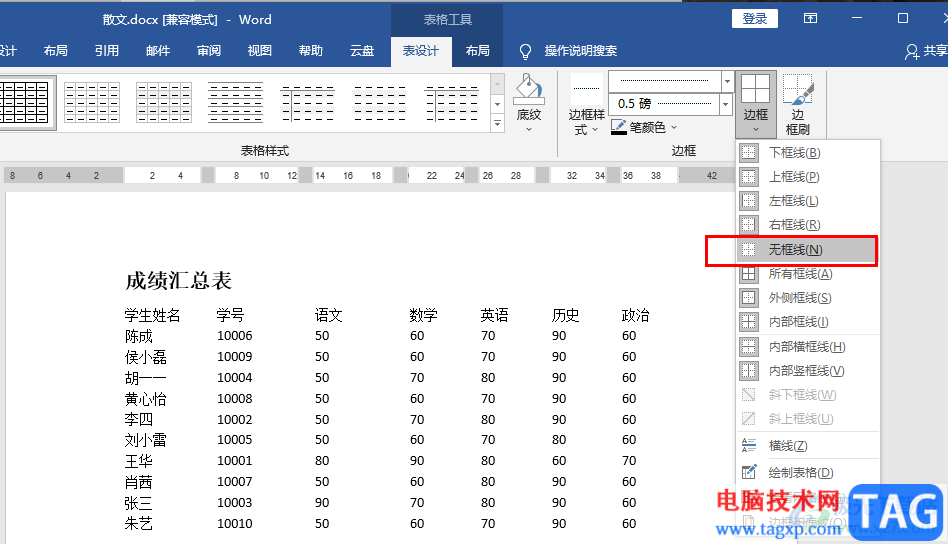Choose 内部竖框线(V) from border menu
The image size is (948, 544).
tap(808, 371)
